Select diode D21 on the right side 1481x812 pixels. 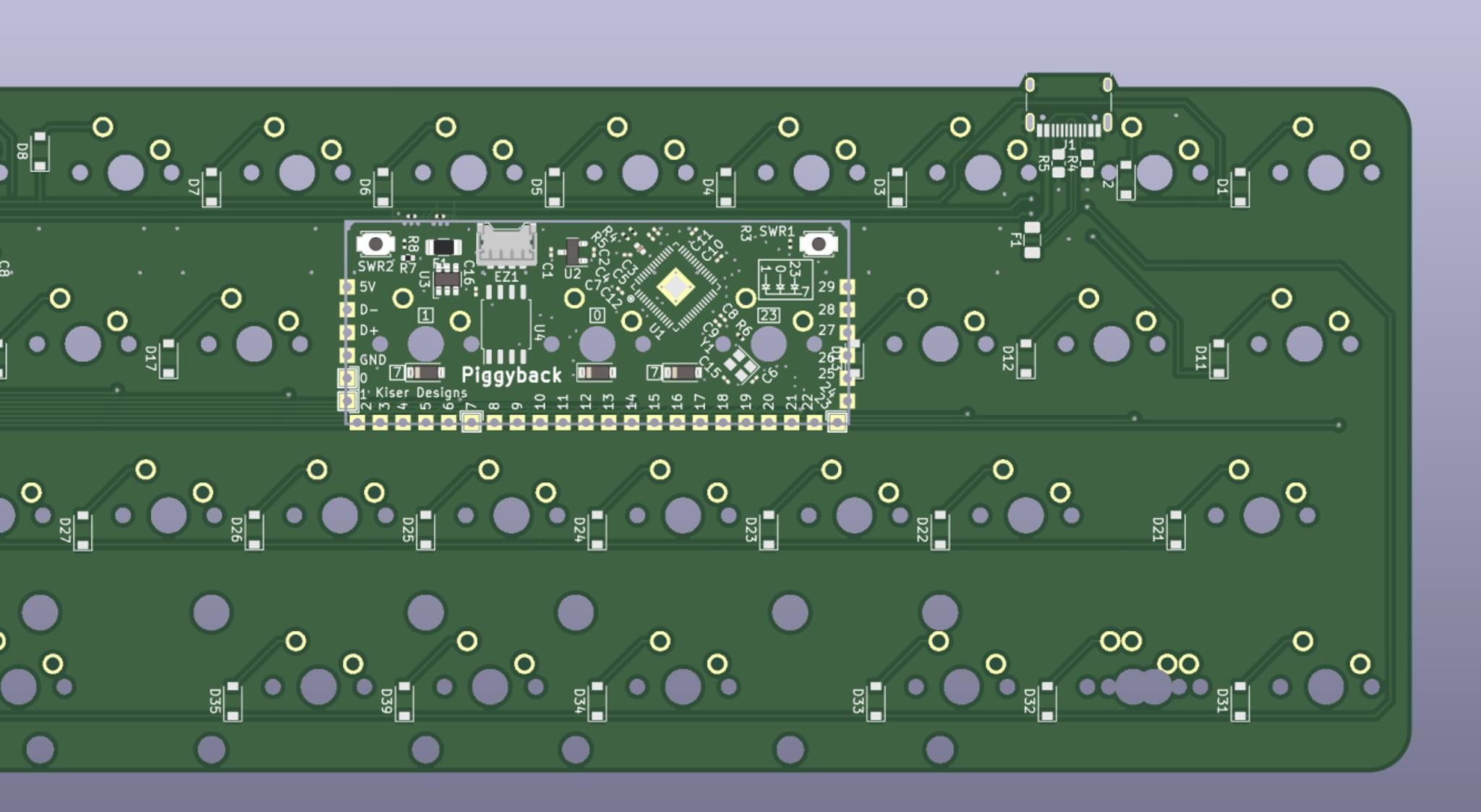point(1177,530)
